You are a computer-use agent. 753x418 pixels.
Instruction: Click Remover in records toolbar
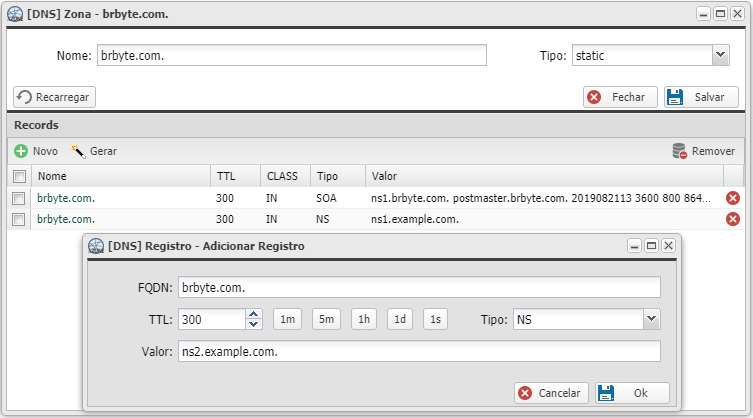[x=703, y=151]
